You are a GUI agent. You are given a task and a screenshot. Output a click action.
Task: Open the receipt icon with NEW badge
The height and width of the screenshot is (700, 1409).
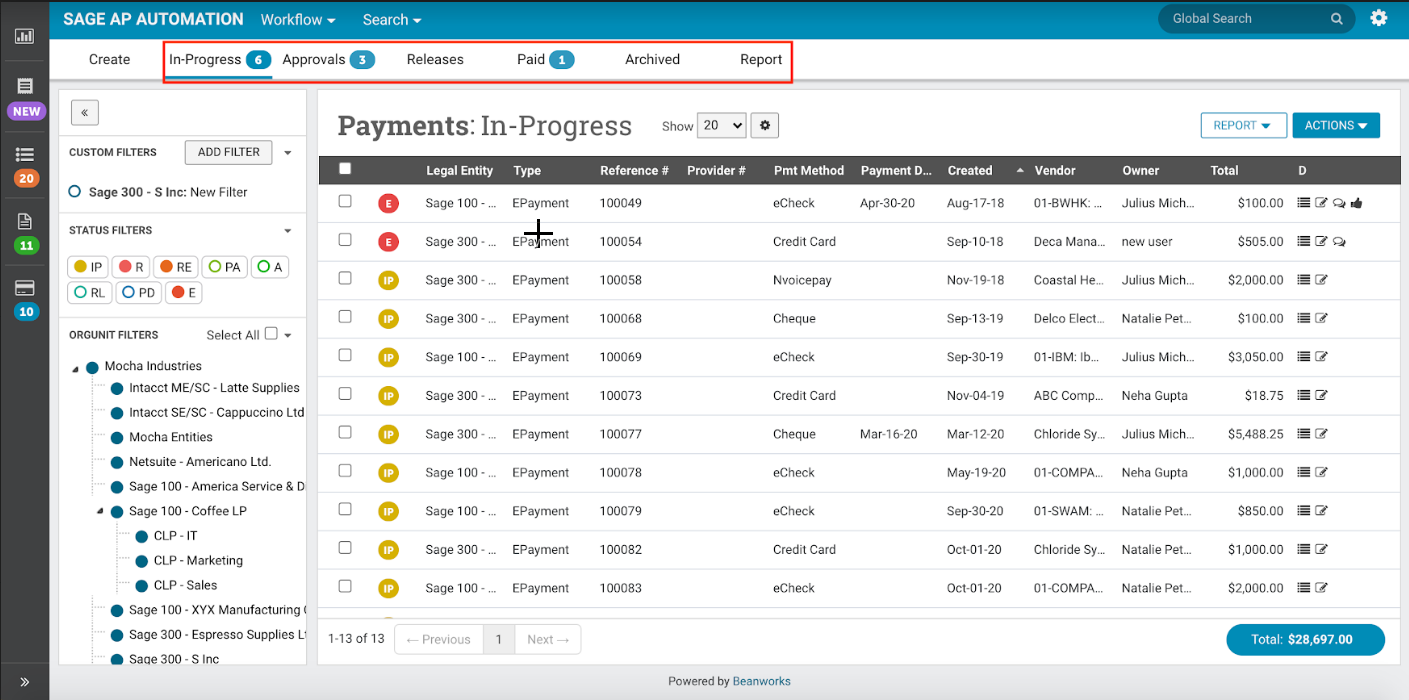25,86
